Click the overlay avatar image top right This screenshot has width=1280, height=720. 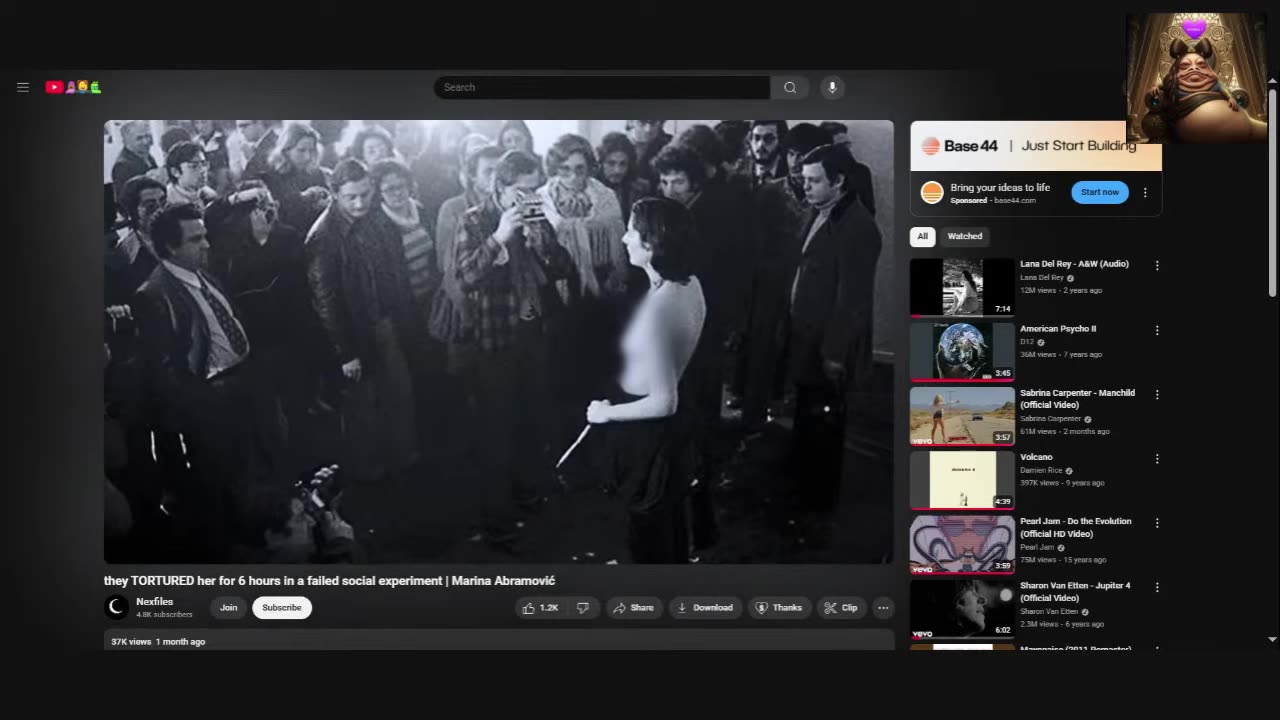coord(1196,77)
